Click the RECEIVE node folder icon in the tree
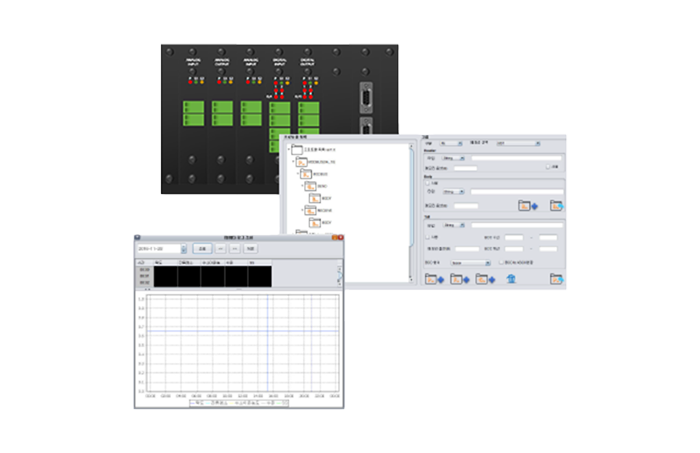Viewport: 700px width, 453px height. pyautogui.click(x=310, y=210)
